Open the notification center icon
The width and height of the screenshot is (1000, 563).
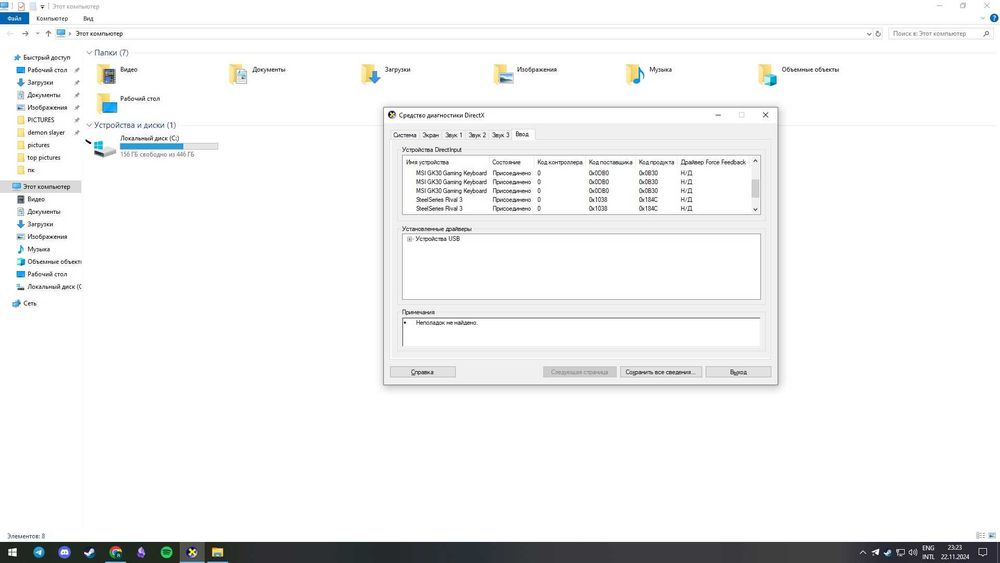coord(983,552)
